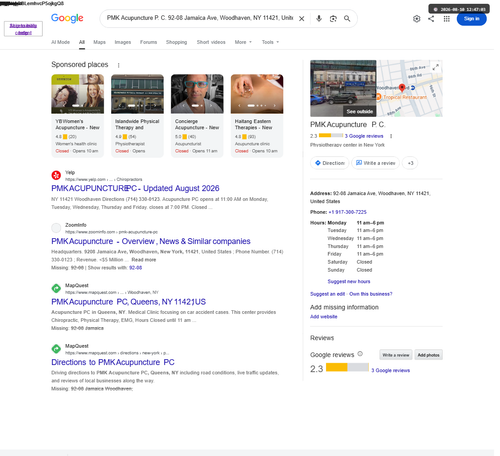This screenshot has height=456, width=500.
Task: Open search by image lens icon
Action: [333, 19]
